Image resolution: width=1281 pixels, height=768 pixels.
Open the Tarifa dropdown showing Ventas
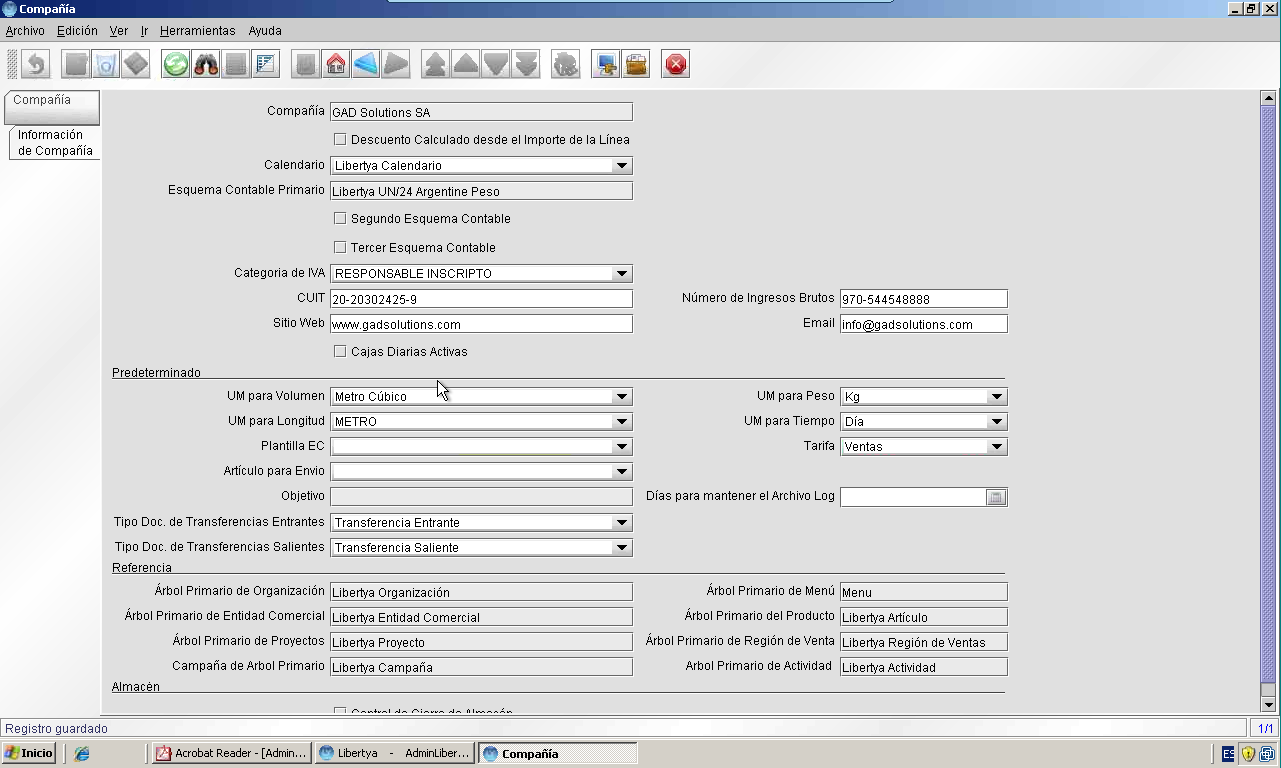coord(996,447)
